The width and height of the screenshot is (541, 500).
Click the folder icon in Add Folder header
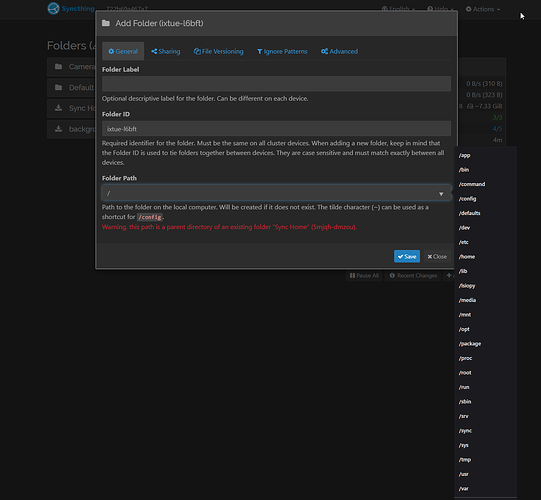click(106, 23)
